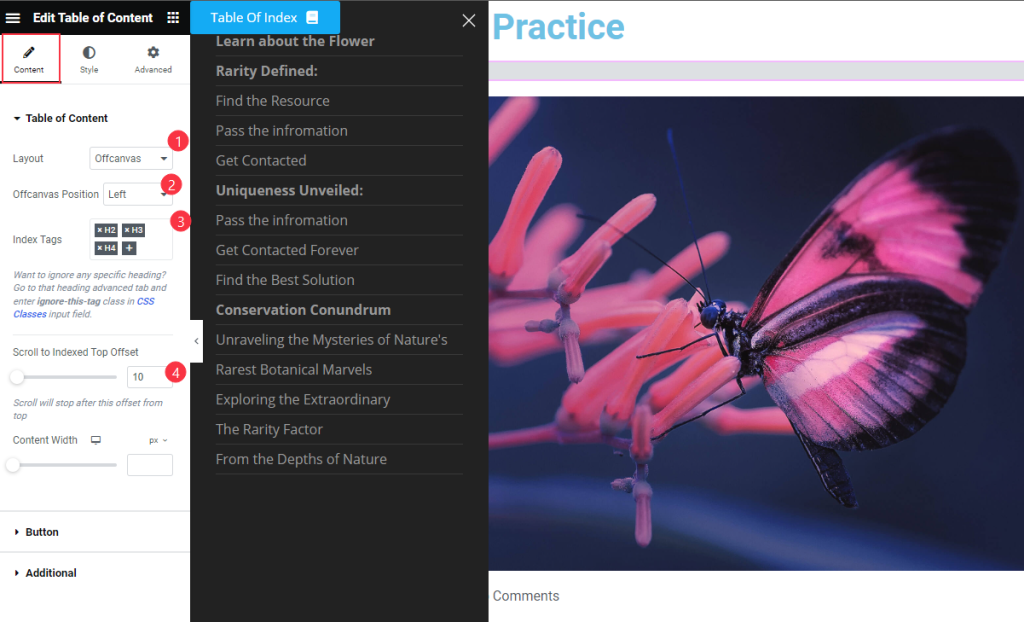This screenshot has width=1024, height=622.
Task: Remove the H2 index tag
Action: pos(99,230)
